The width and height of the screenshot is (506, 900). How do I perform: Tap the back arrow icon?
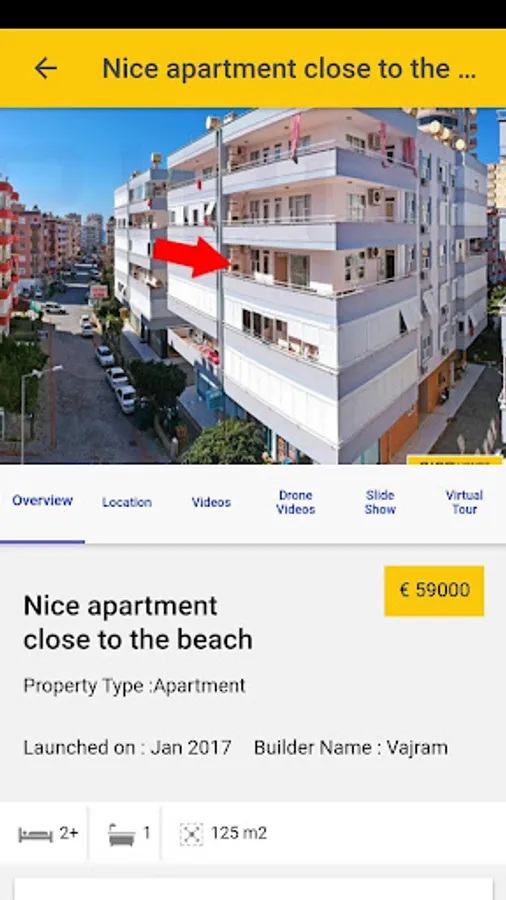point(45,68)
